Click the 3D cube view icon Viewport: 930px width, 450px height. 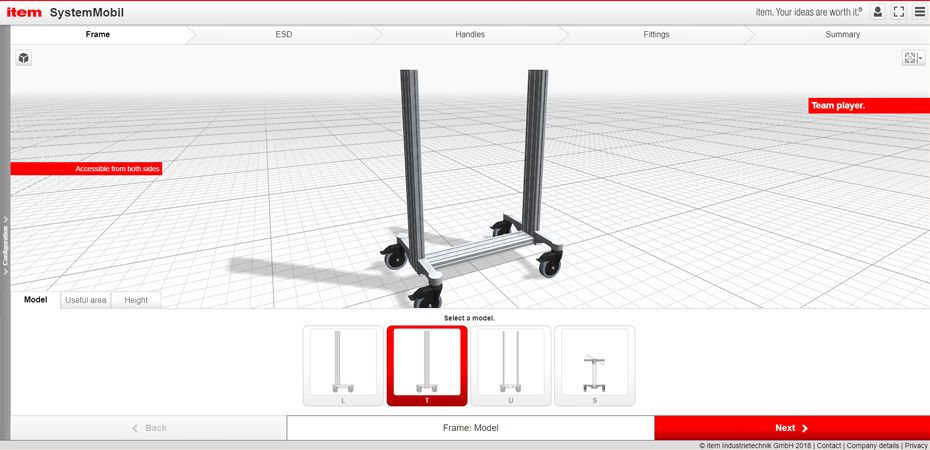coord(23,58)
